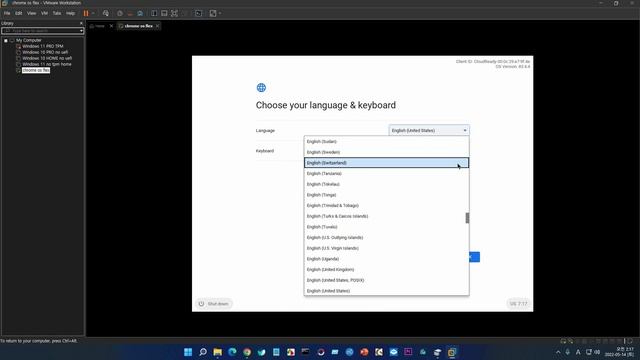640x360 pixels.
Task: Choose English (United States, POSIX) option
Action: (386, 280)
